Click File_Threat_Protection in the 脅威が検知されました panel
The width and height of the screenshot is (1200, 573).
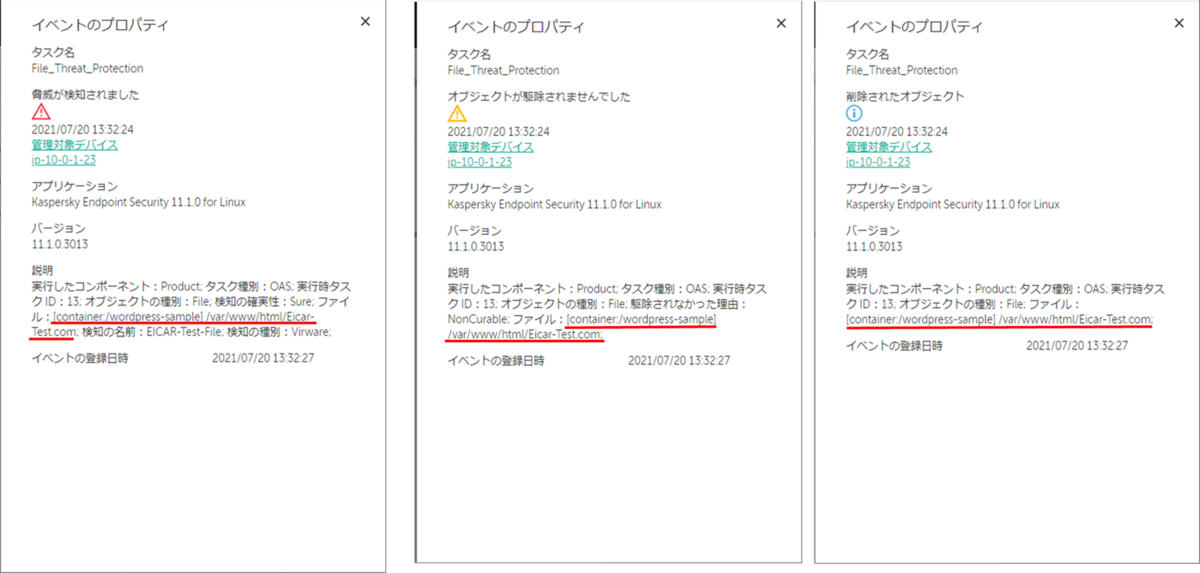[x=87, y=68]
